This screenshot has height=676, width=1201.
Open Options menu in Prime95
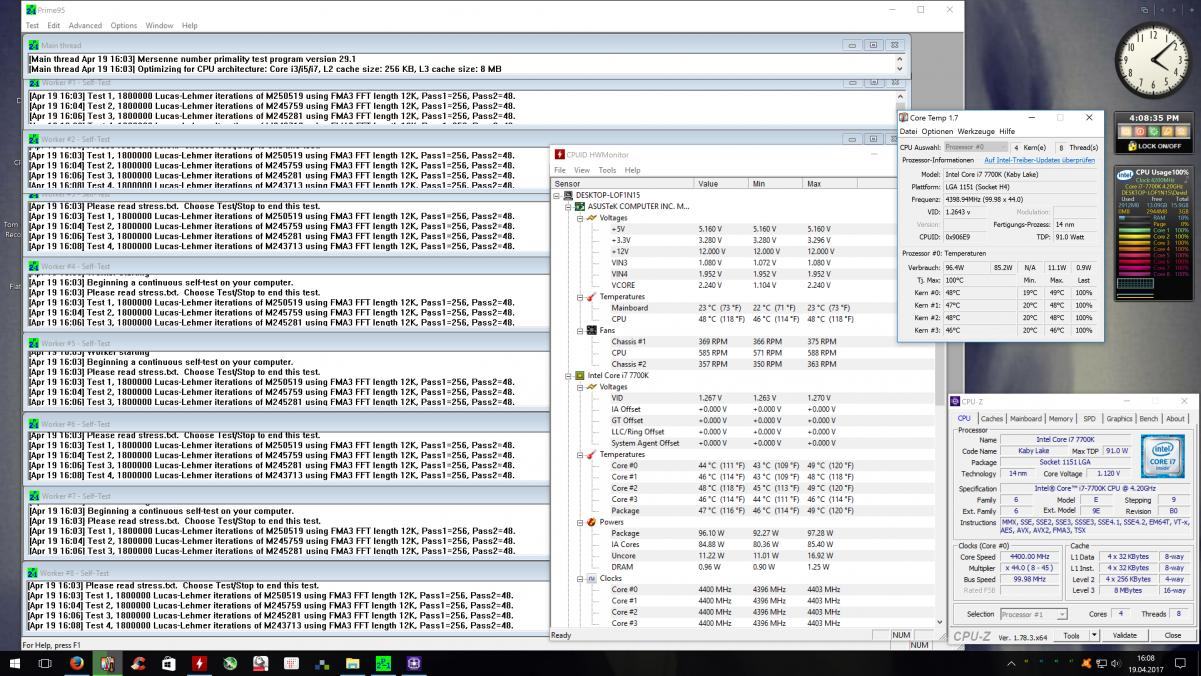(124, 25)
